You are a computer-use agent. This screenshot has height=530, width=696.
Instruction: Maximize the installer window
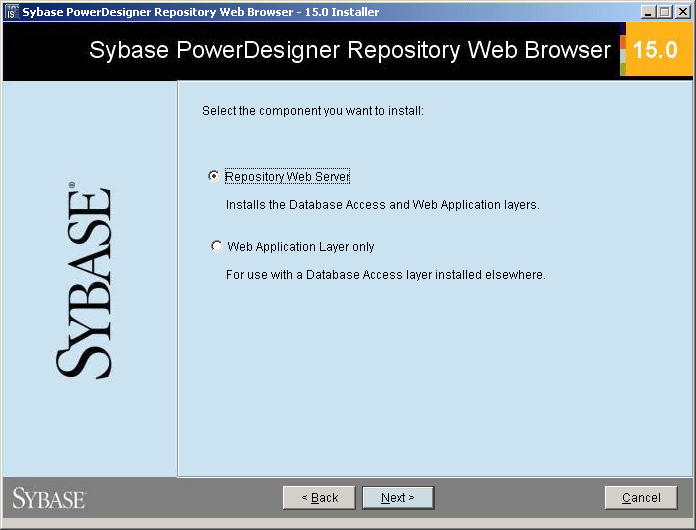click(x=664, y=12)
